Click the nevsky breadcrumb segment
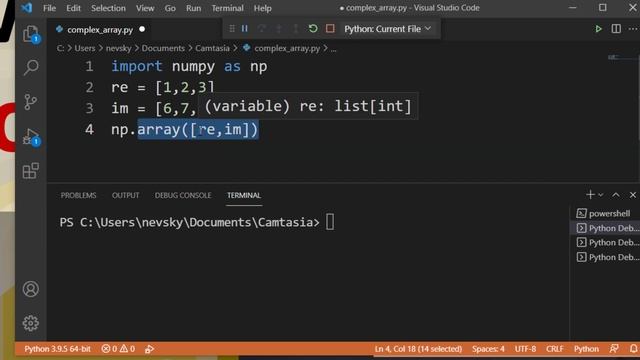 point(118,48)
